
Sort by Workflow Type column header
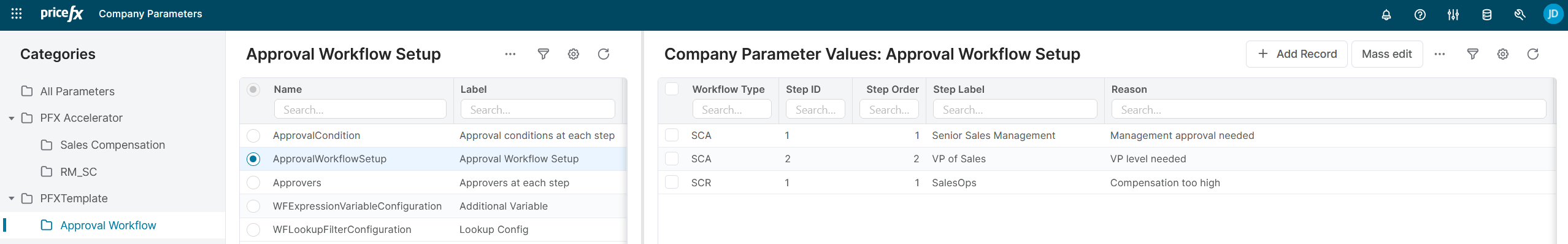coord(728,89)
